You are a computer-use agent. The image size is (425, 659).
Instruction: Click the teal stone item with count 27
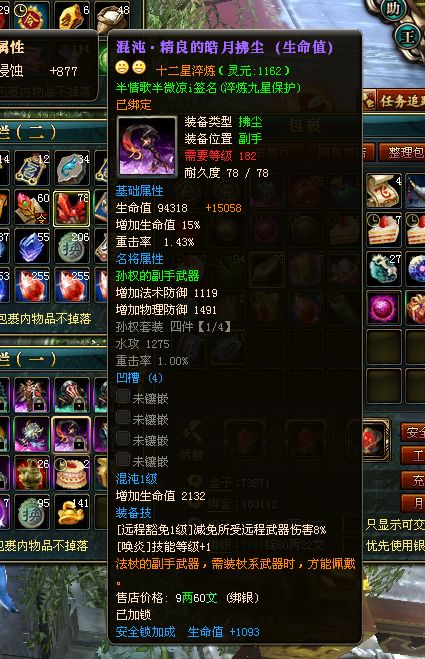[x=384, y=269]
